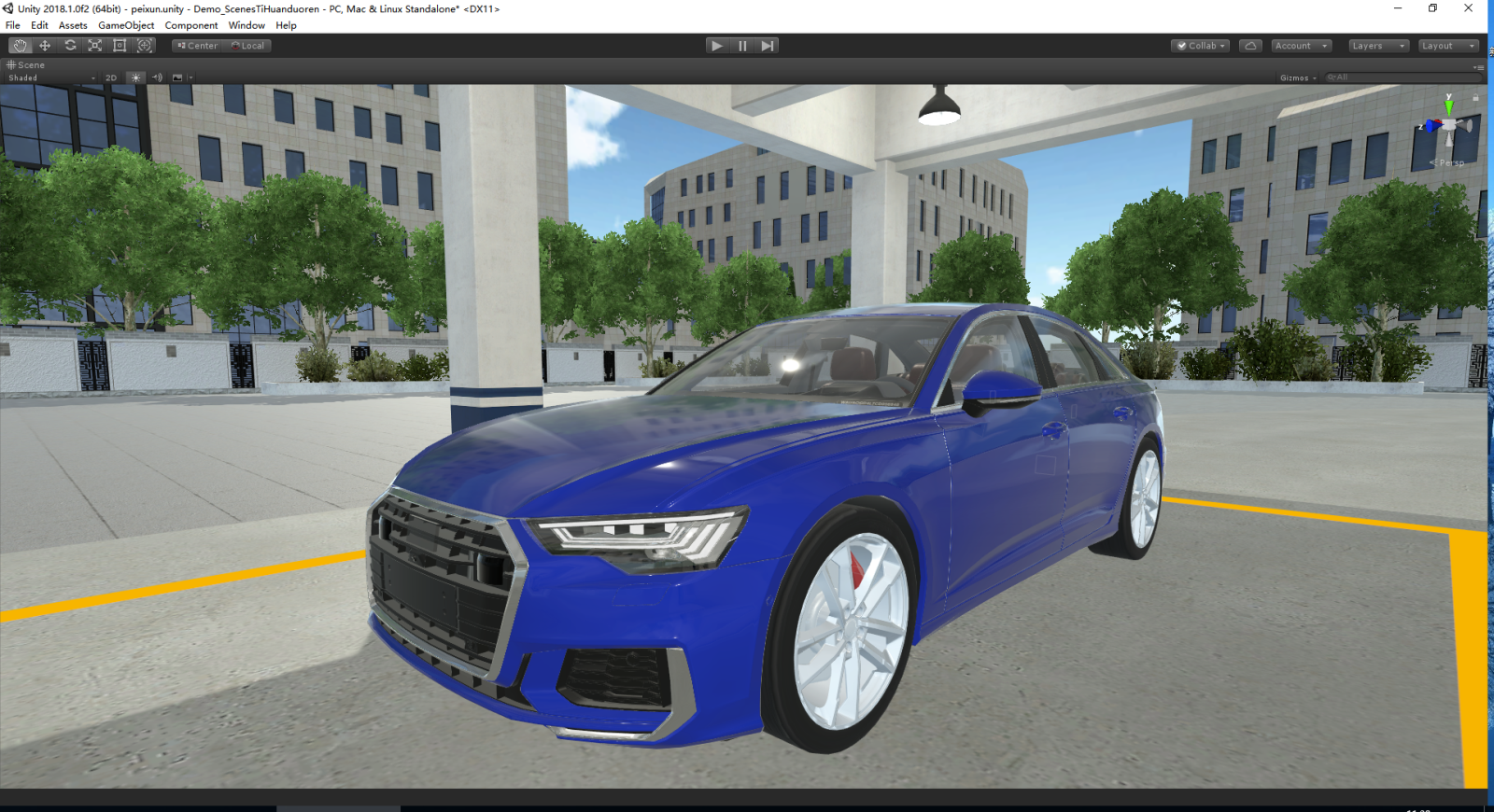Open cloud Services via the cloud icon

pyautogui.click(x=1250, y=46)
